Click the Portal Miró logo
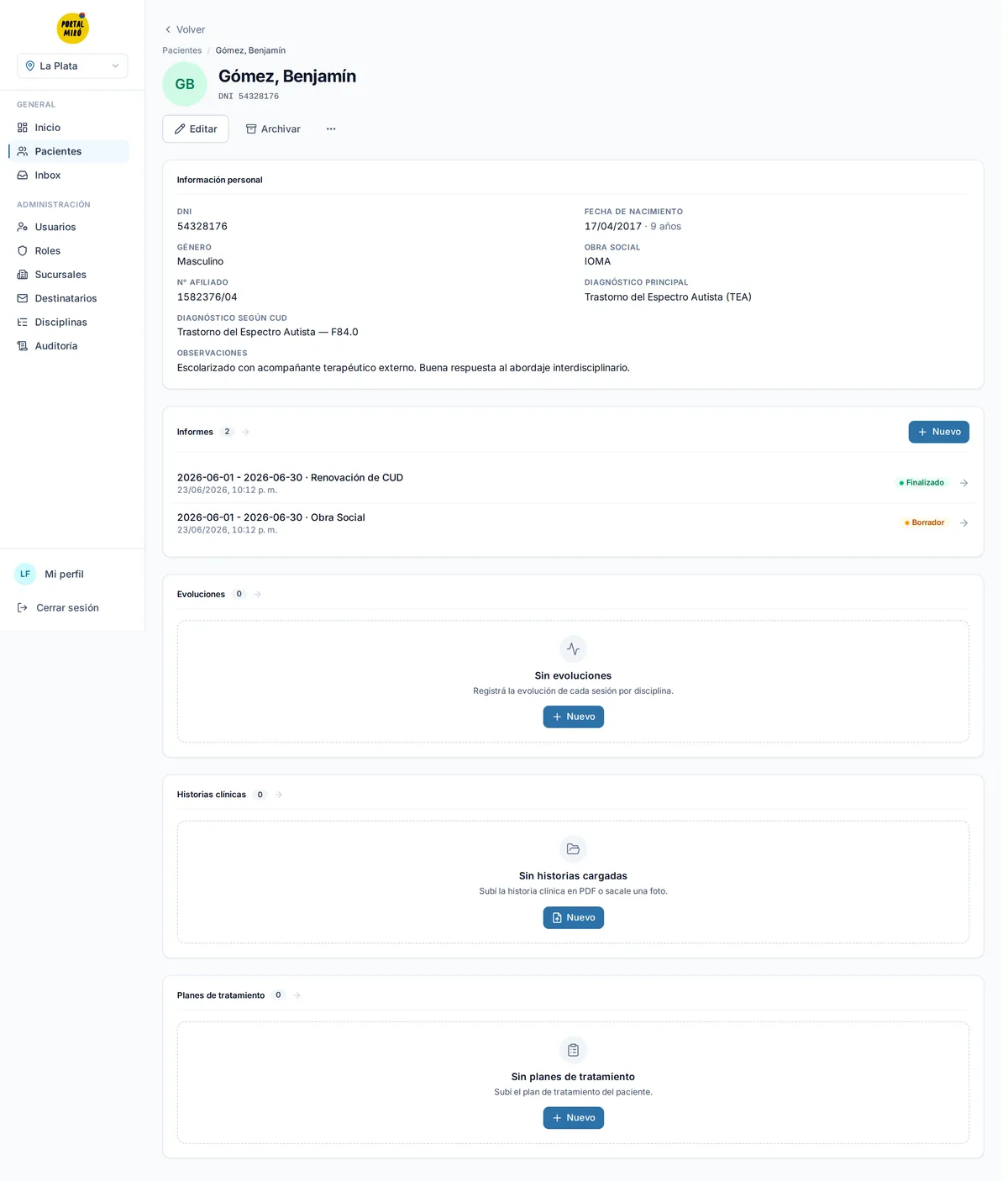The image size is (1008, 1181). point(72,28)
